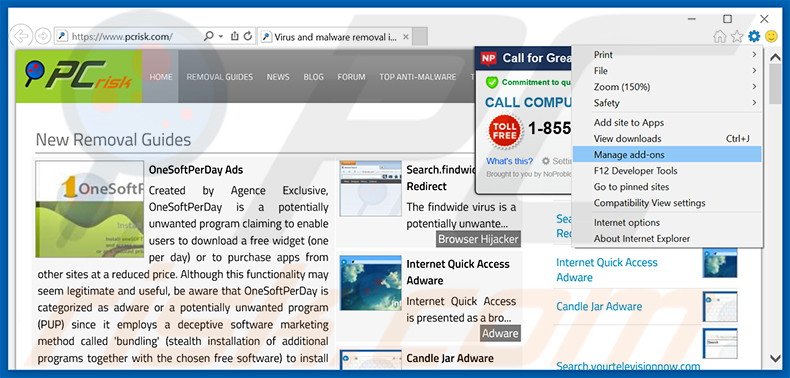Open the FORUM navigation item
The height and width of the screenshot is (378, 790).
351,77
